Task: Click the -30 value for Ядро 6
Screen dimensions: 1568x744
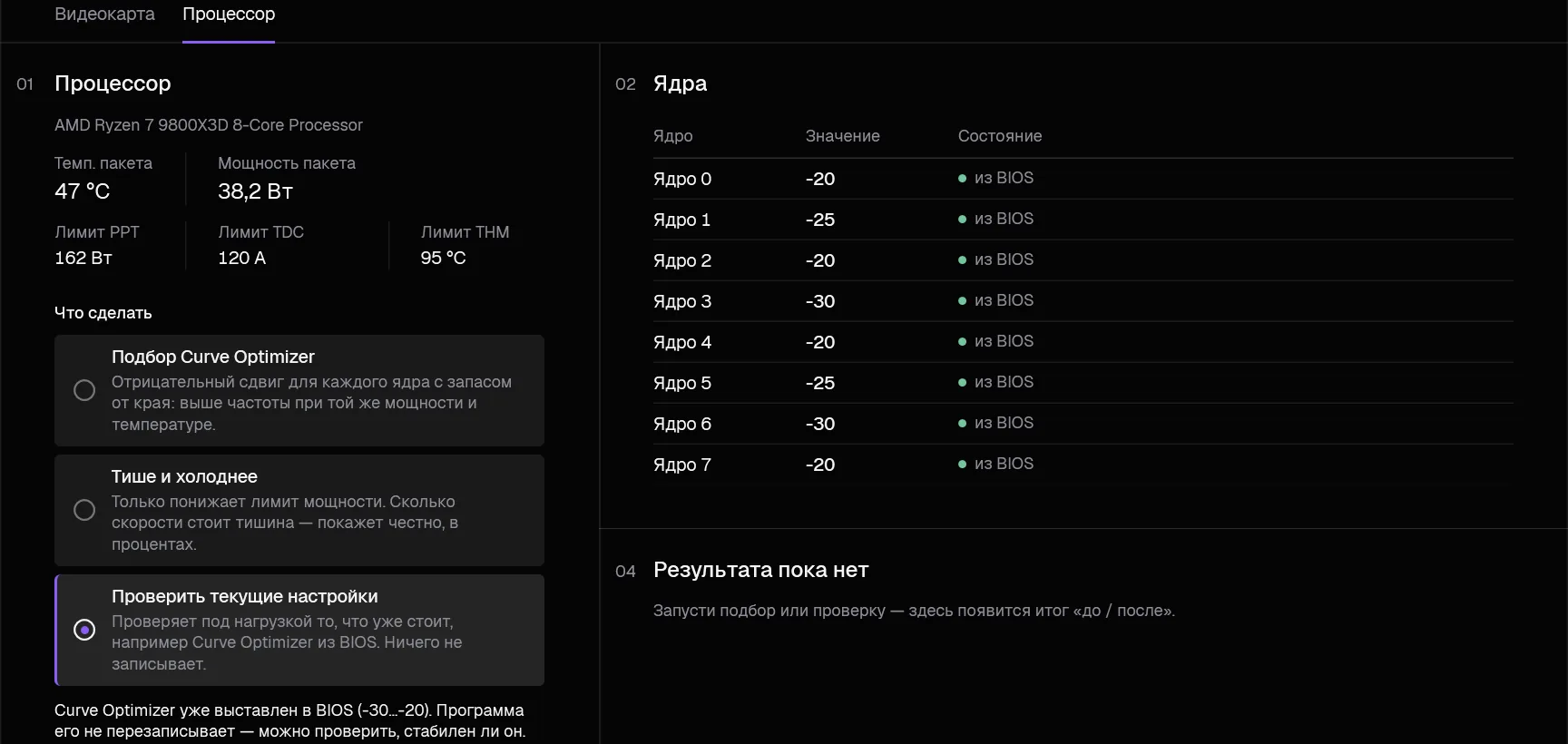Action: coord(820,424)
